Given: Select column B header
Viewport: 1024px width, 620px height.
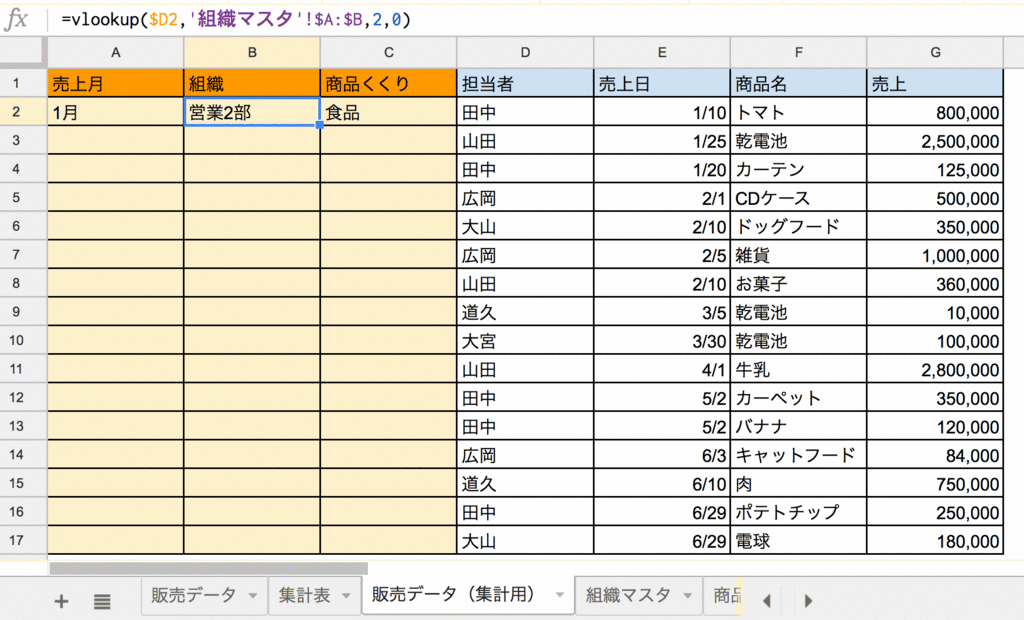Looking at the screenshot, I should (x=252, y=52).
